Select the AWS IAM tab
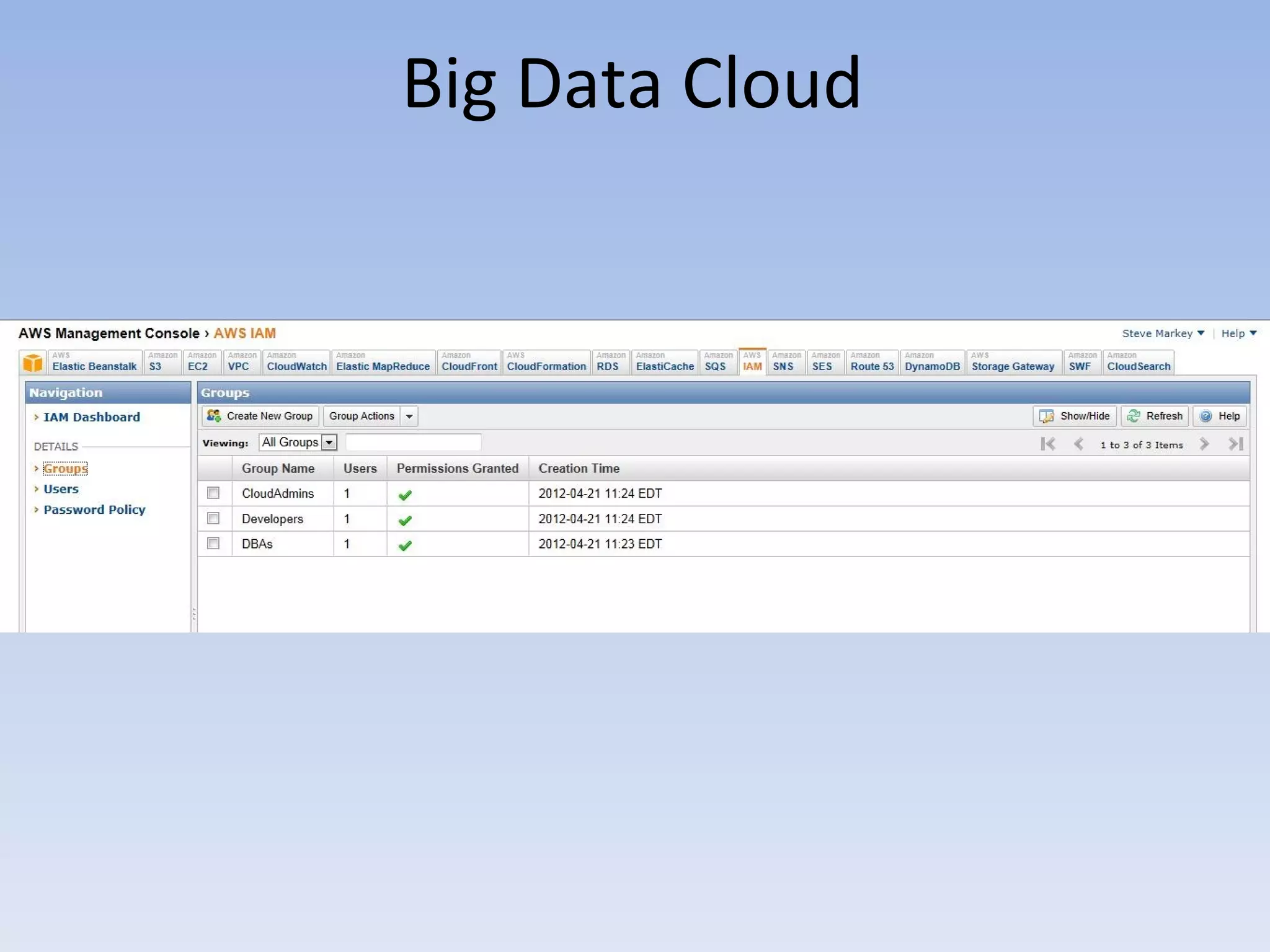 pos(752,362)
